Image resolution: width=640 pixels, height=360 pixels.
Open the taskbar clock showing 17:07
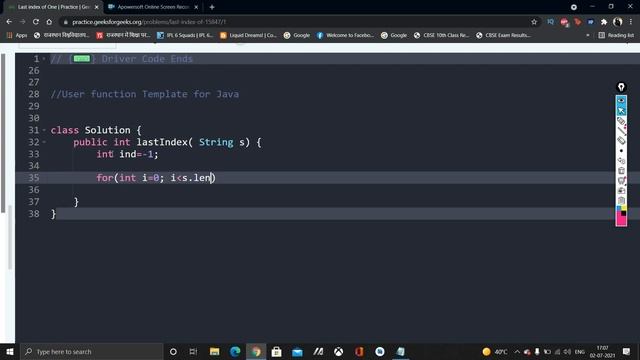point(602,351)
